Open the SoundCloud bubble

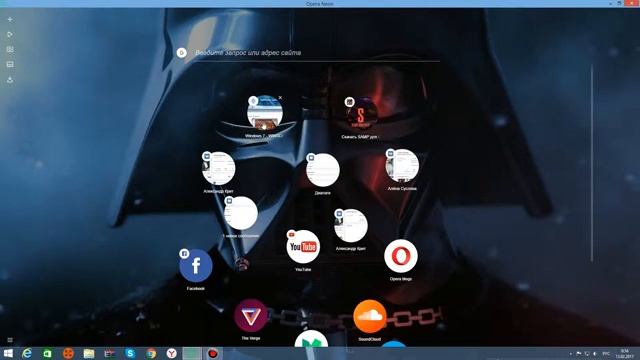tap(370, 316)
